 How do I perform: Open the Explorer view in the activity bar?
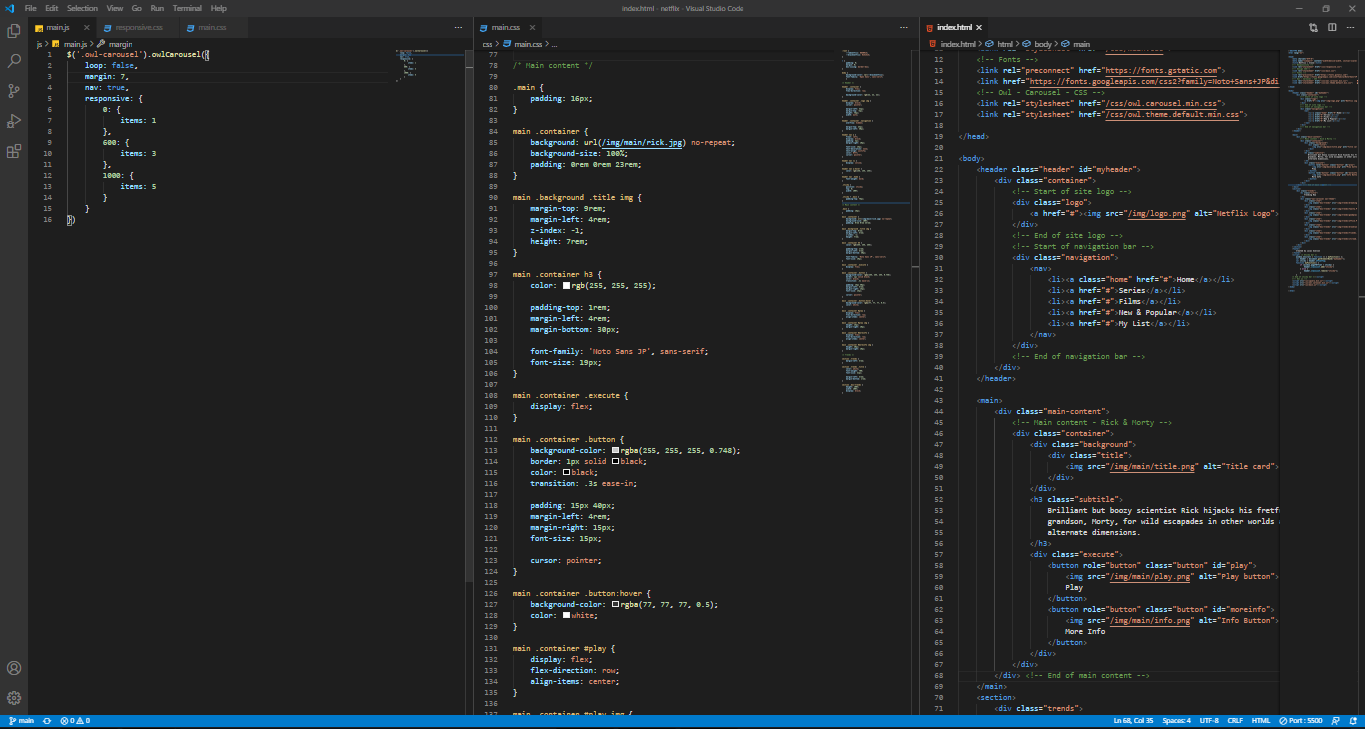[13, 31]
